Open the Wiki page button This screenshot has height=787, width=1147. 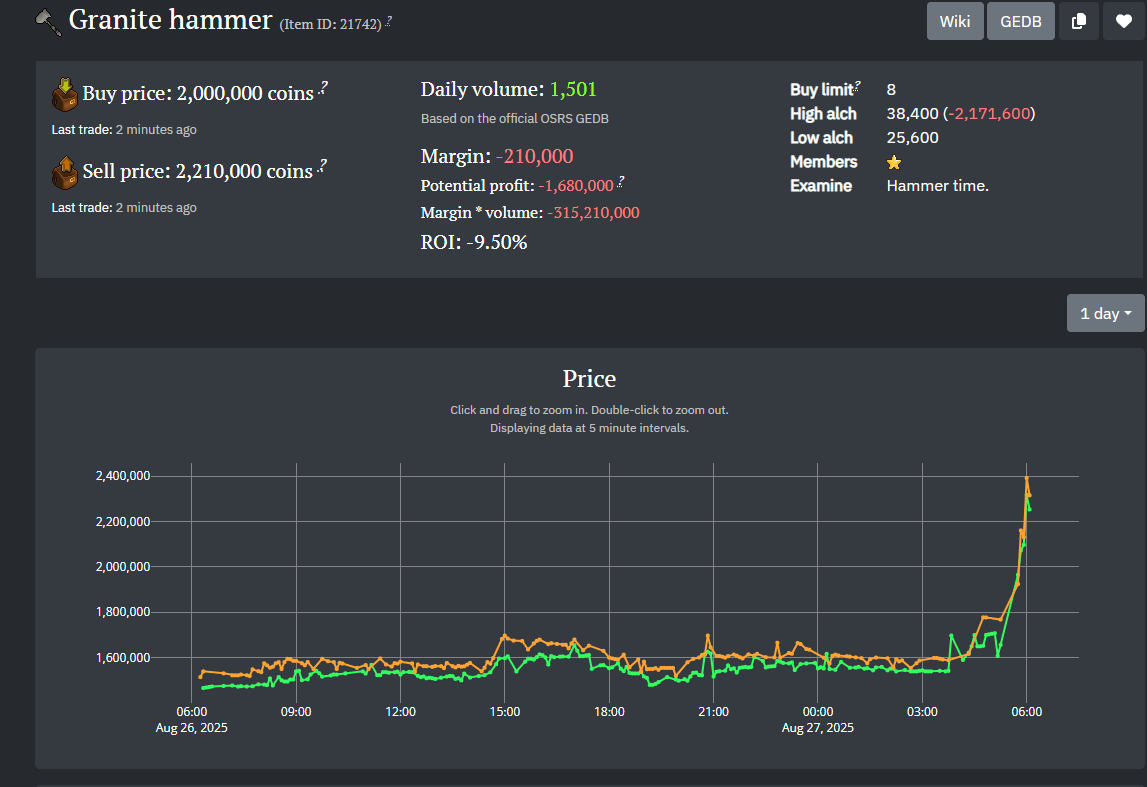pyautogui.click(x=954, y=21)
